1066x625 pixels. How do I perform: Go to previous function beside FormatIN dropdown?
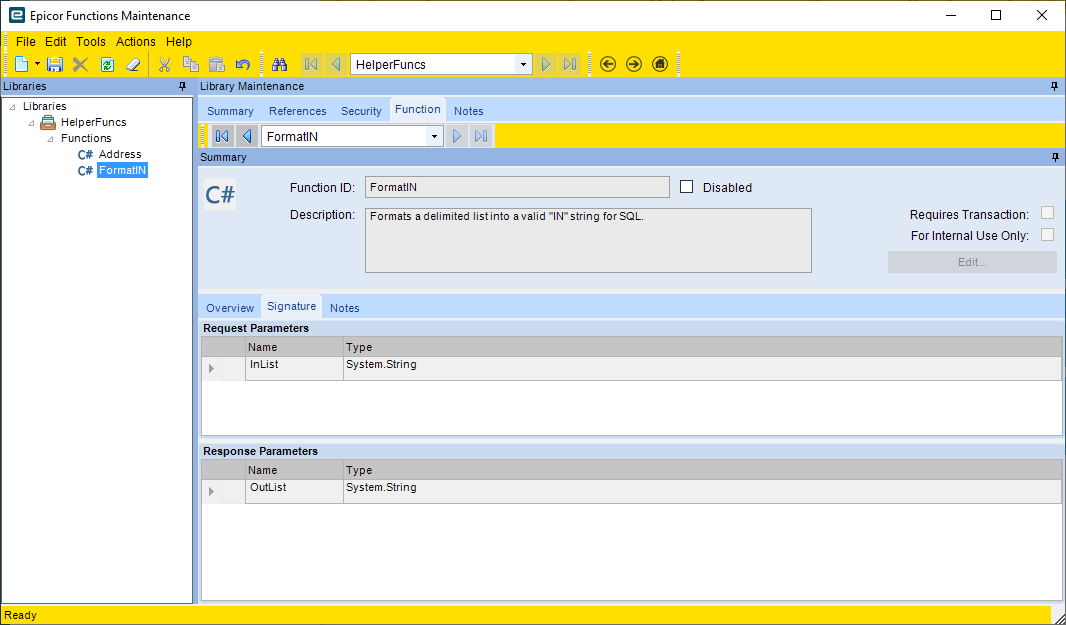[x=247, y=136]
